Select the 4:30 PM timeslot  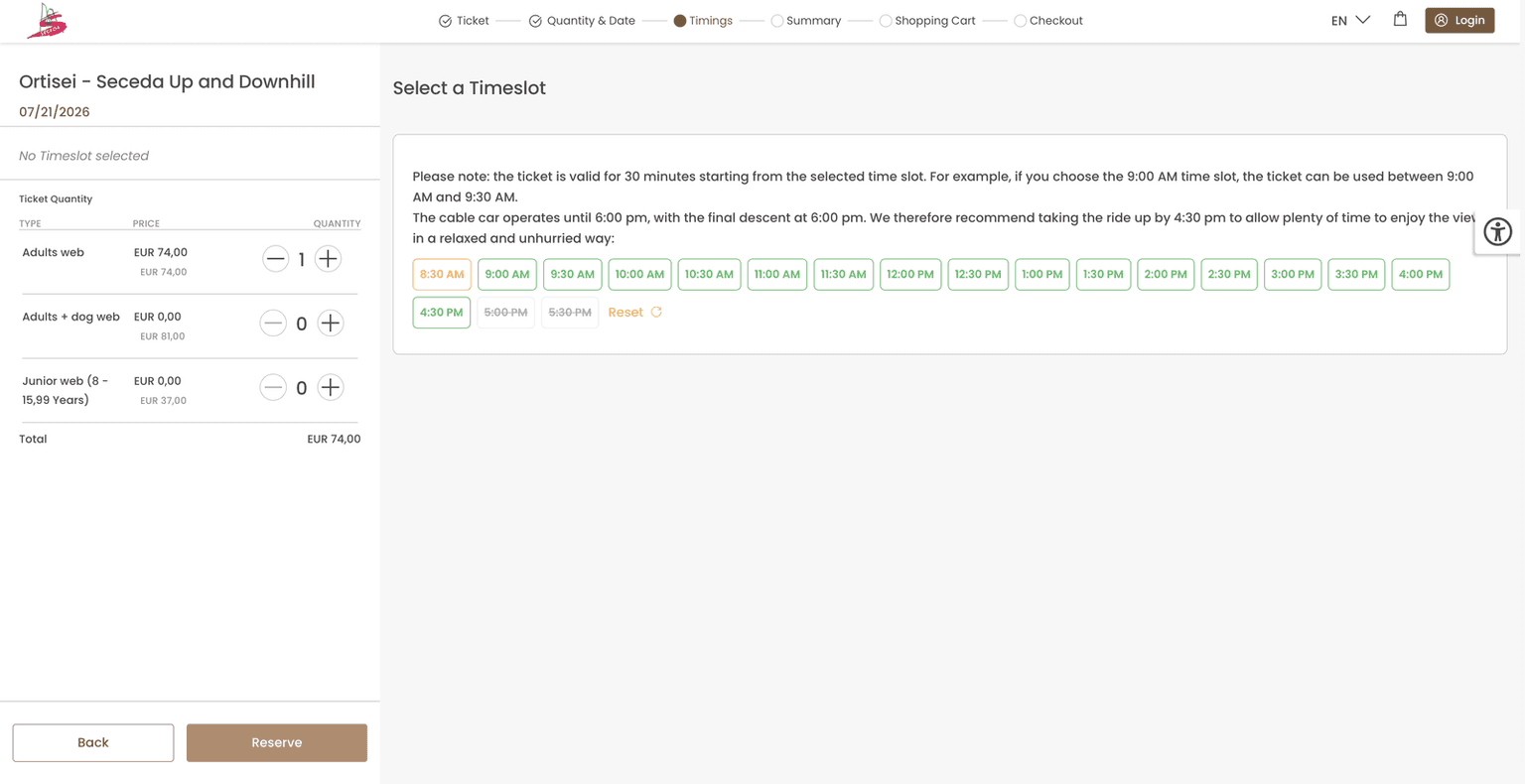[x=442, y=313]
